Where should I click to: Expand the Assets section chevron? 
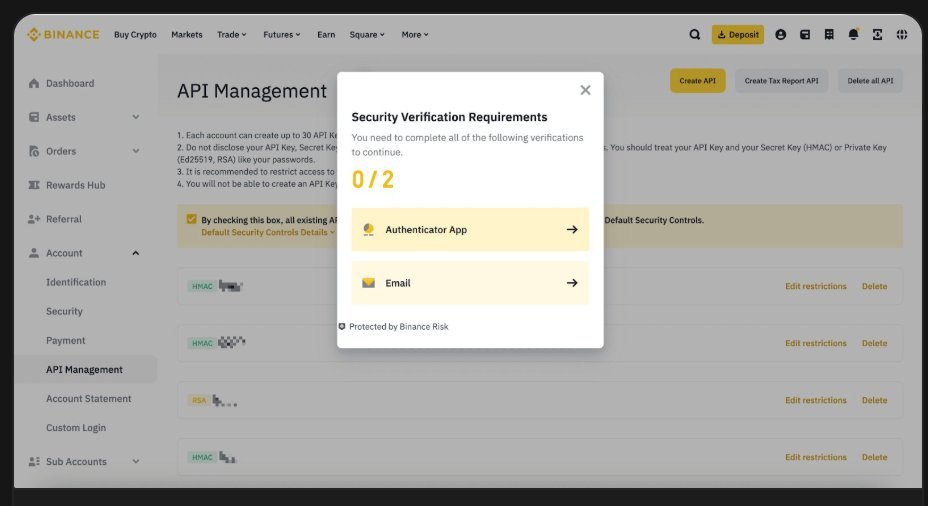136,117
